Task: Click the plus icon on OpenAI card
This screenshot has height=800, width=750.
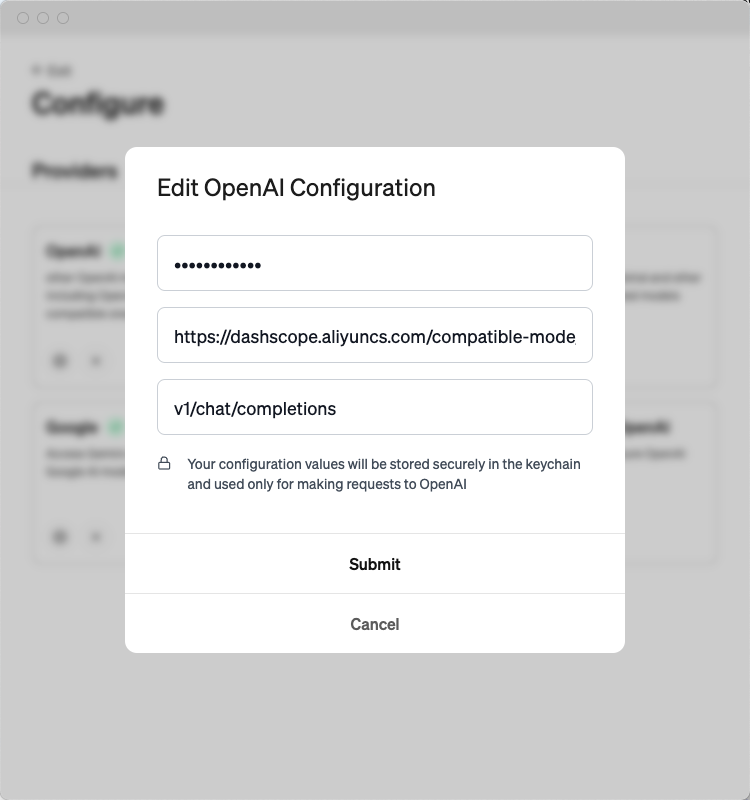Action: (x=96, y=361)
